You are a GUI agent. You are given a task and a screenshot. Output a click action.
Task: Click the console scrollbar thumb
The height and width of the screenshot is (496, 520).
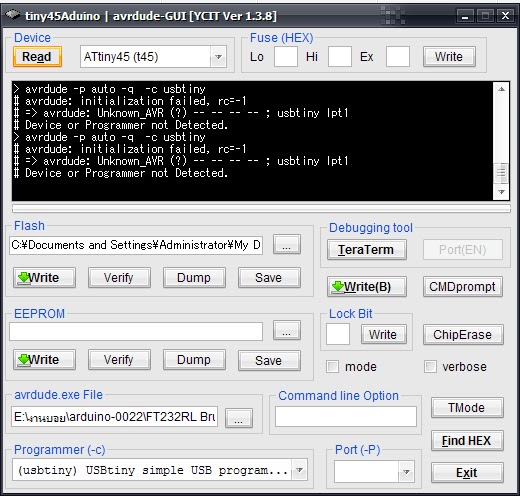coord(501,173)
